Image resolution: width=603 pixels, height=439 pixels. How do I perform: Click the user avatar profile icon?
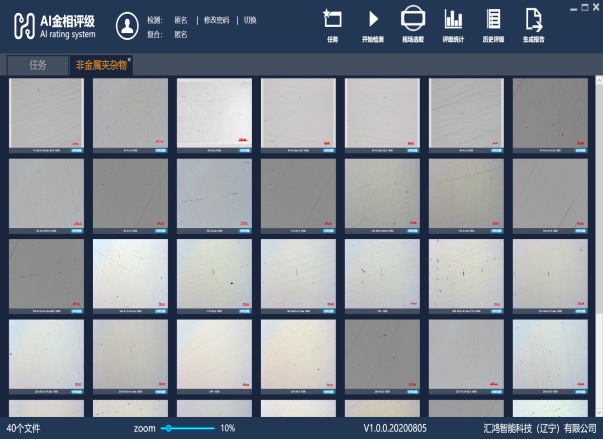[x=127, y=25]
